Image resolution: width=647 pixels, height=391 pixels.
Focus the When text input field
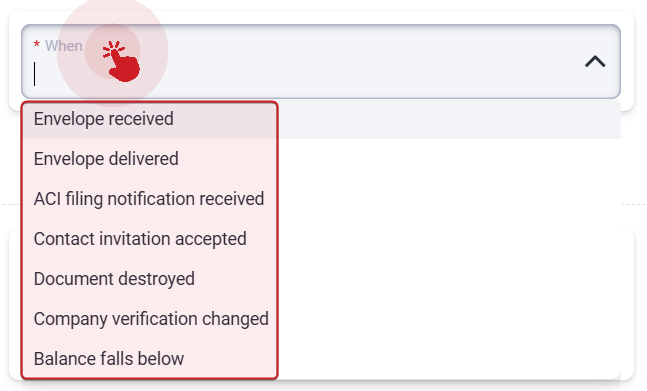(x=305, y=74)
